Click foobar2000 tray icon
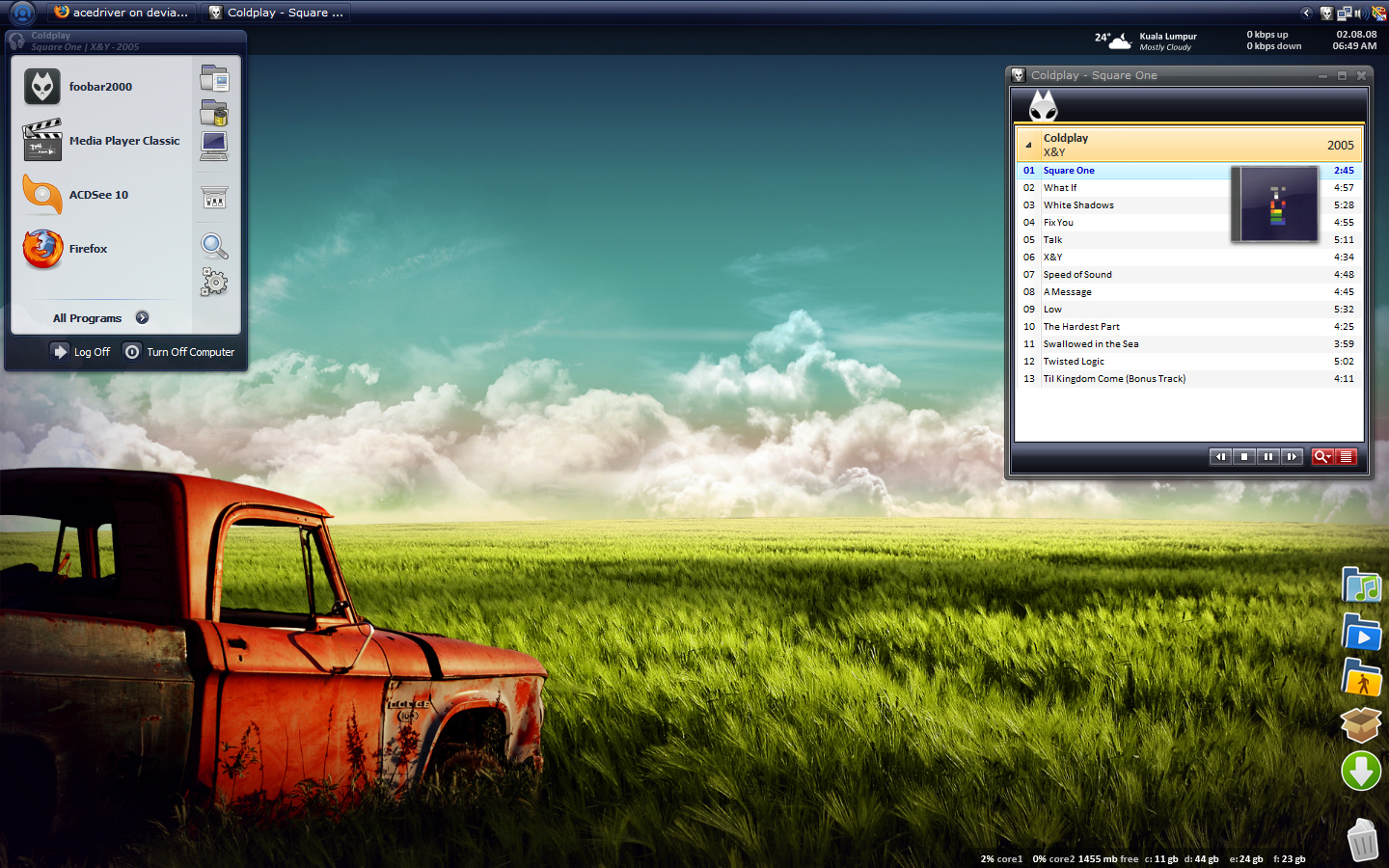Viewport: 1389px width, 868px height. coord(1326,14)
